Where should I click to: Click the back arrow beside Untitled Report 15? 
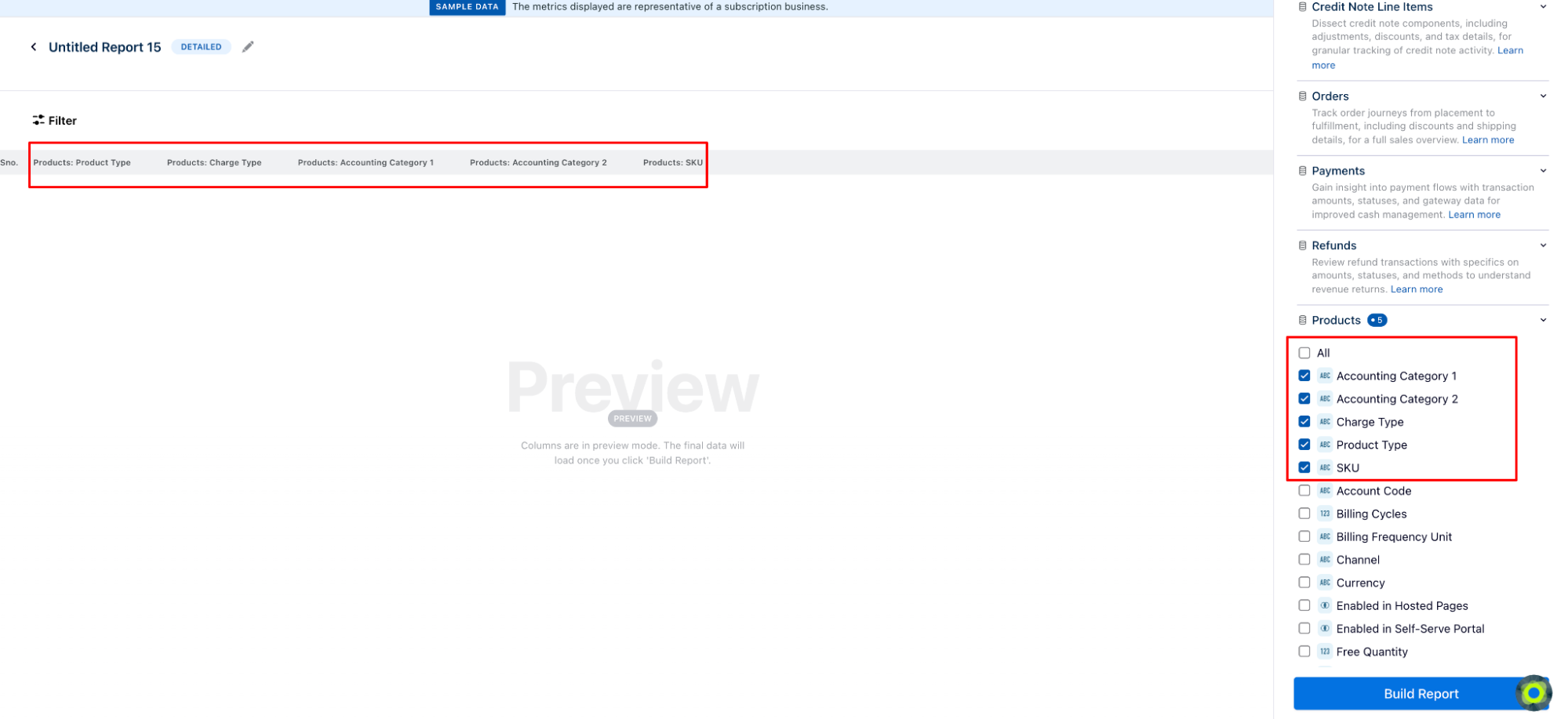click(x=34, y=47)
